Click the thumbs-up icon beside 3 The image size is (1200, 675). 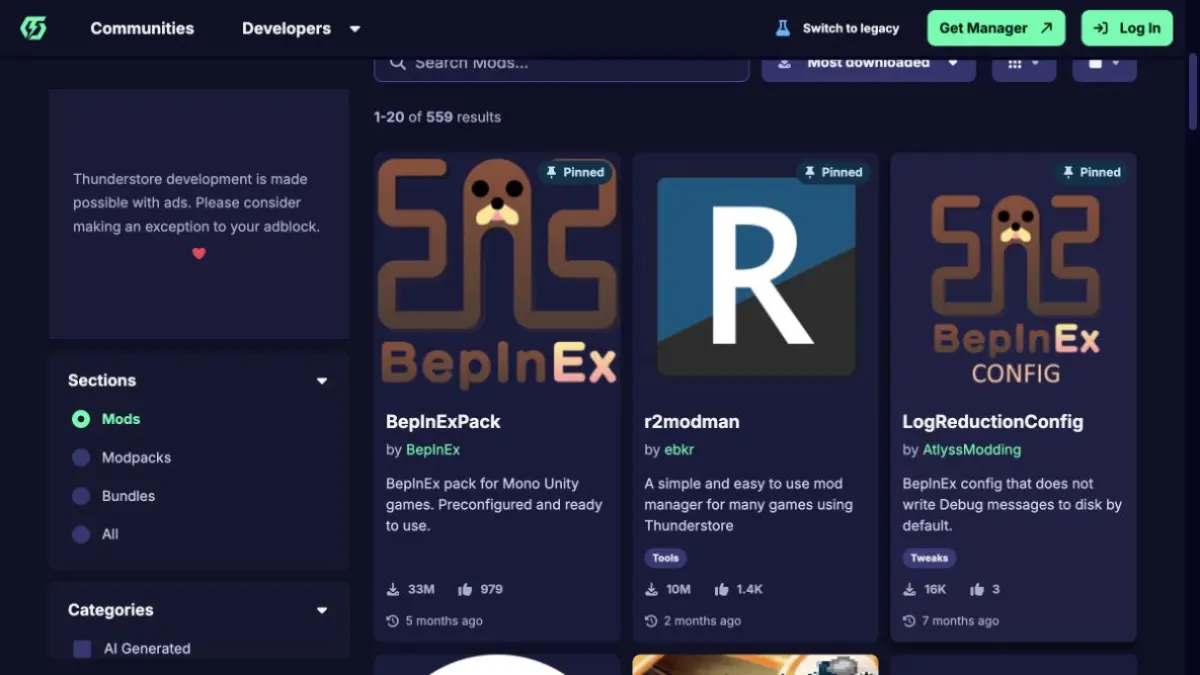tap(977, 589)
